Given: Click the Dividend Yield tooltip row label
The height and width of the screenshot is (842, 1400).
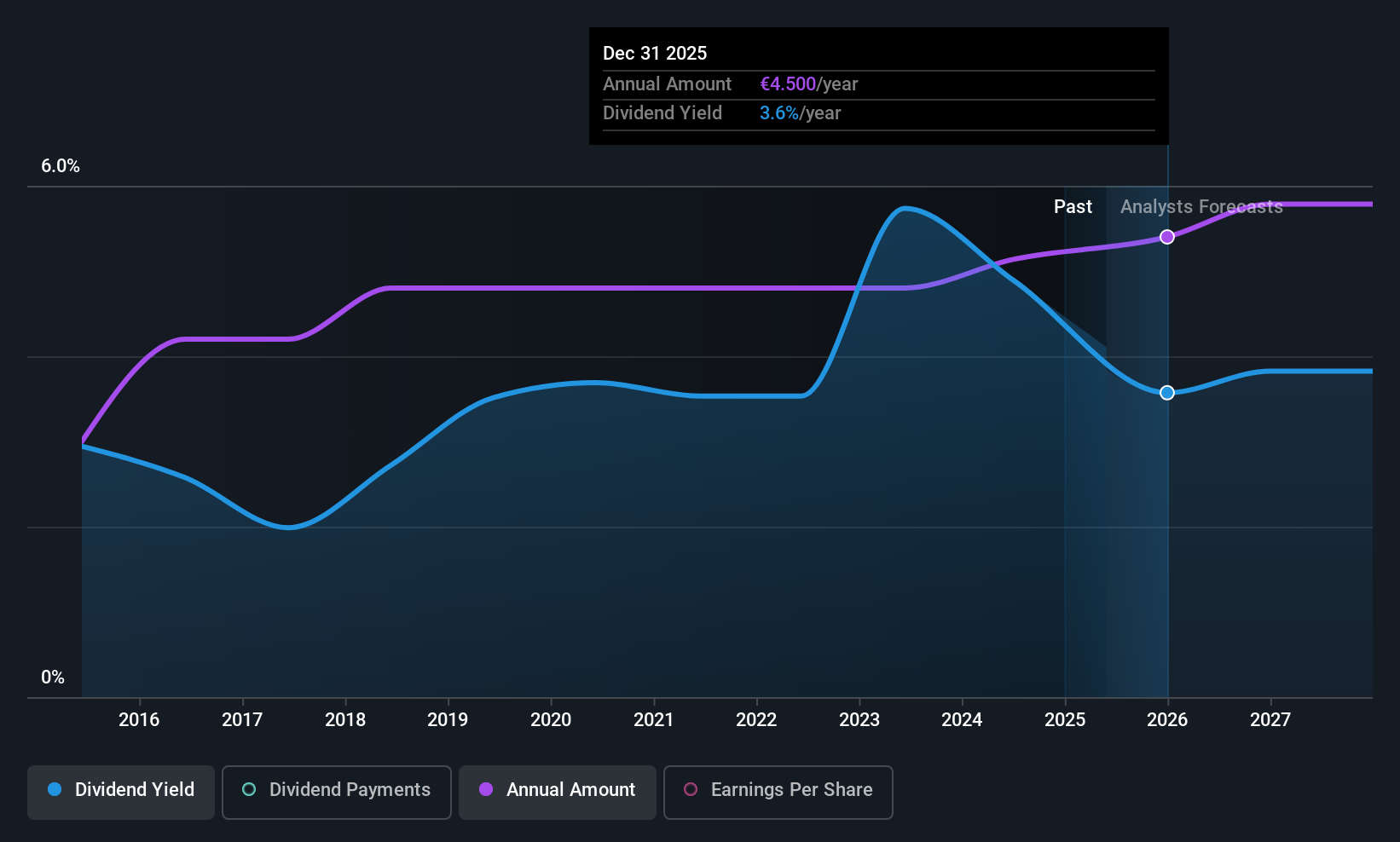Looking at the screenshot, I should click(x=662, y=113).
